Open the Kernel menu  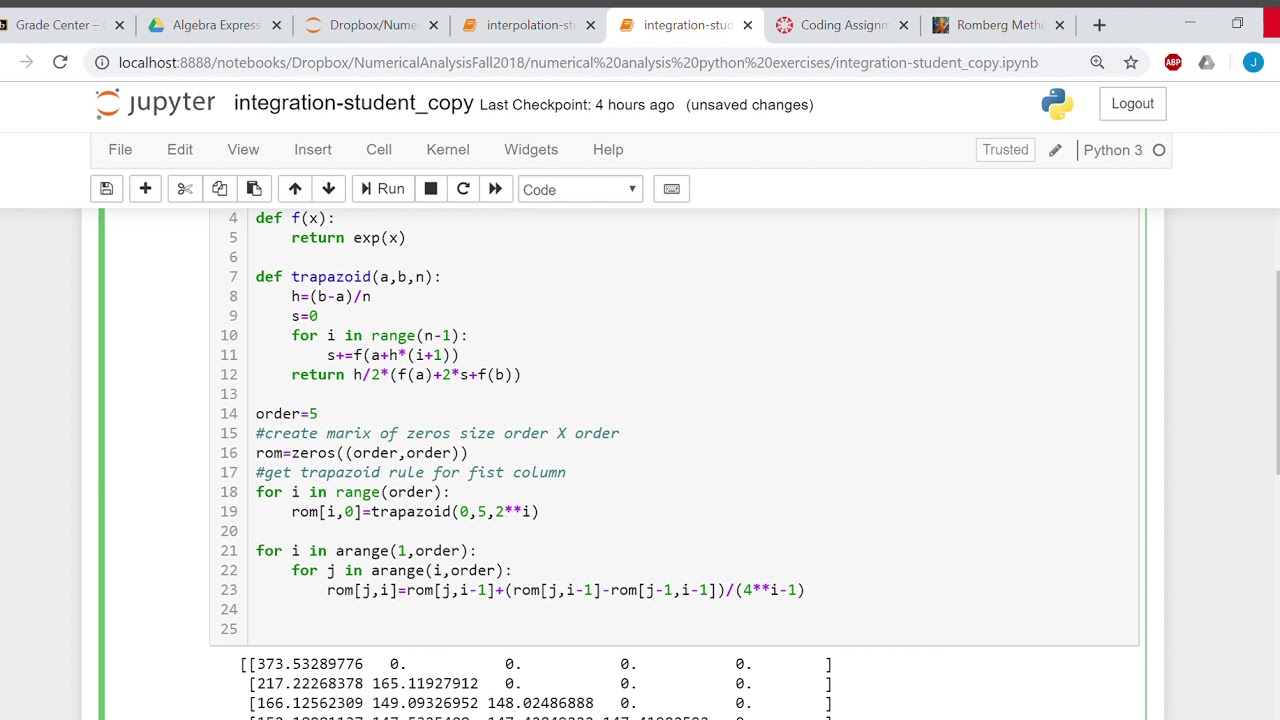tap(448, 149)
